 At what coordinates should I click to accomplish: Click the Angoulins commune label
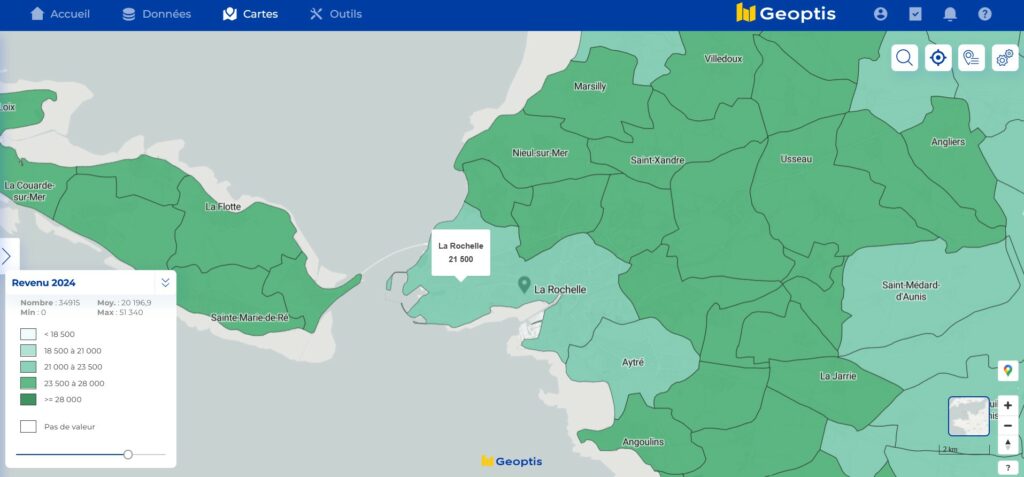643,442
